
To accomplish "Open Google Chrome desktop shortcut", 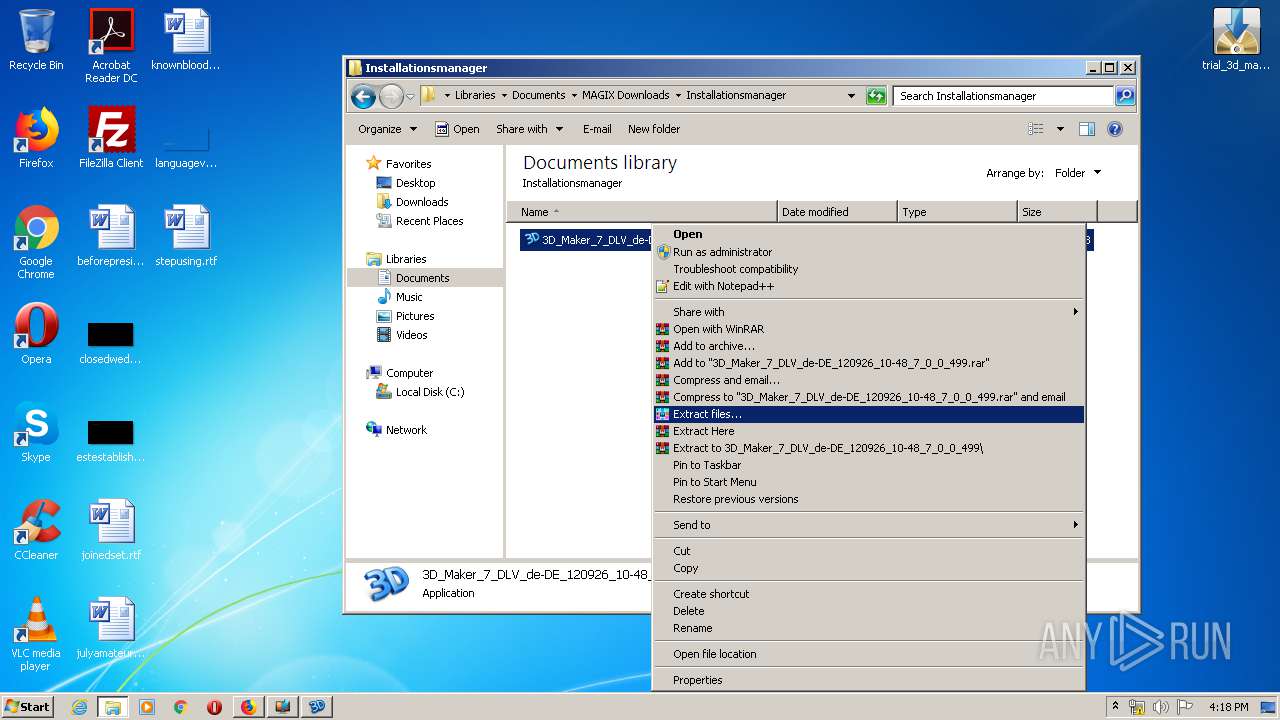I will 36,242.
